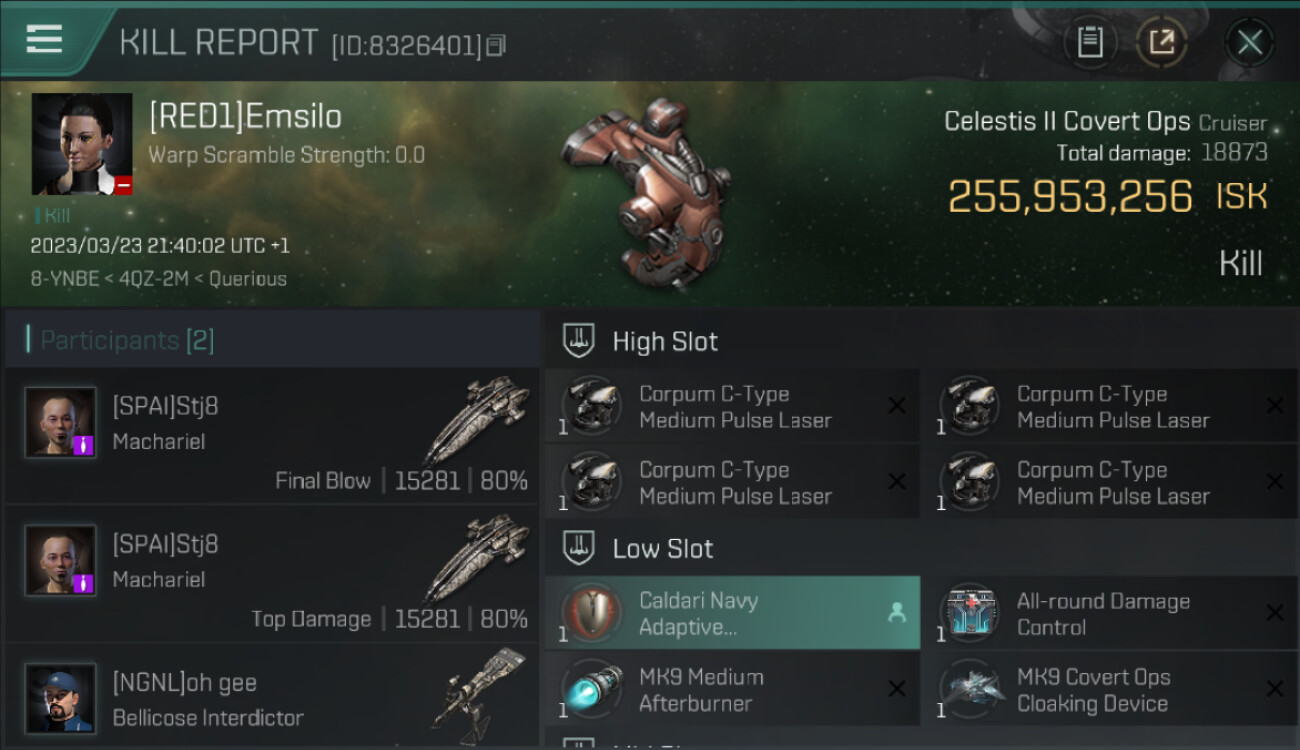Viewport: 1300px width, 750px height.
Task: Open the hamburger menu icon
Action: pos(44,40)
